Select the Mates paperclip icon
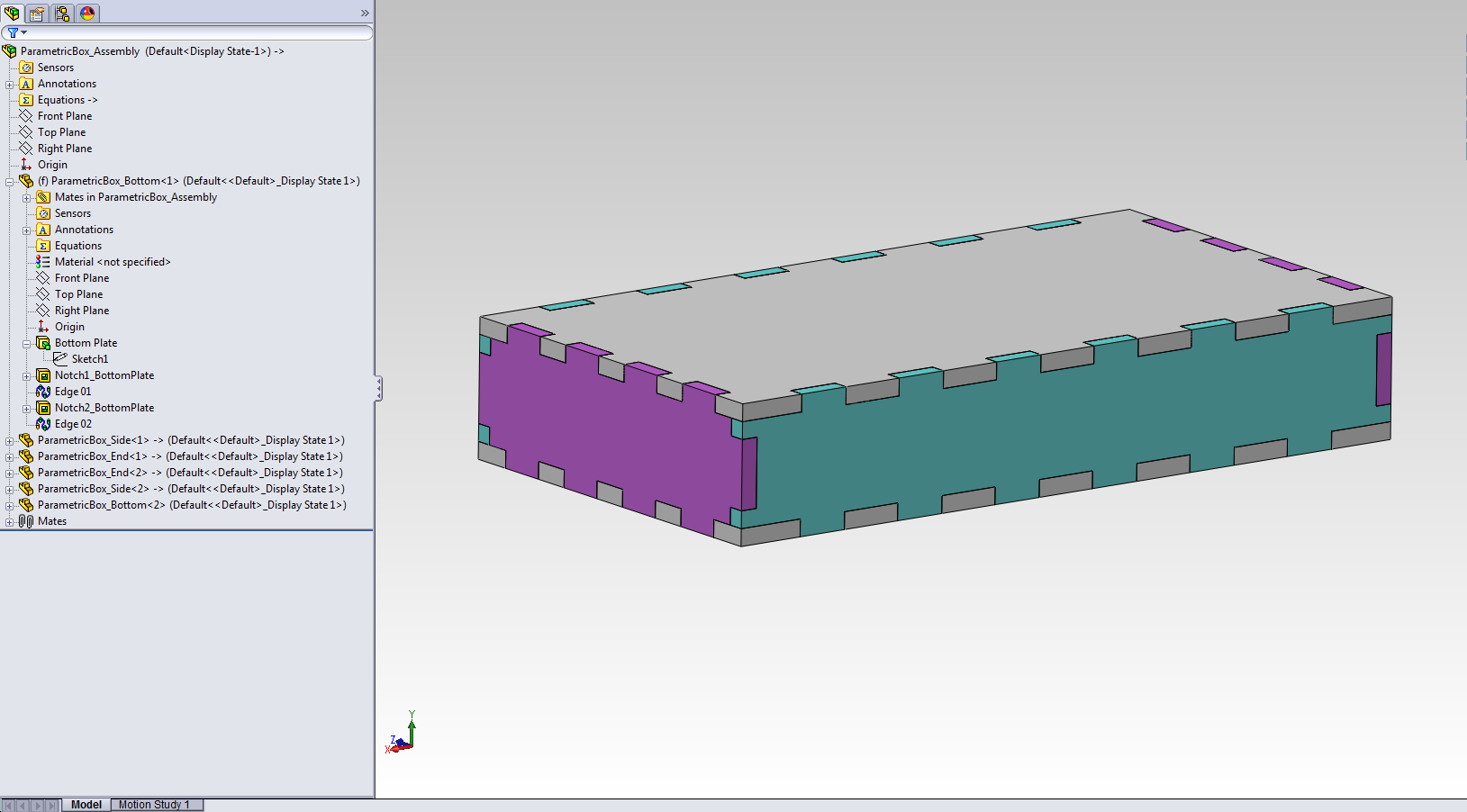The image size is (1467, 812). (27, 521)
